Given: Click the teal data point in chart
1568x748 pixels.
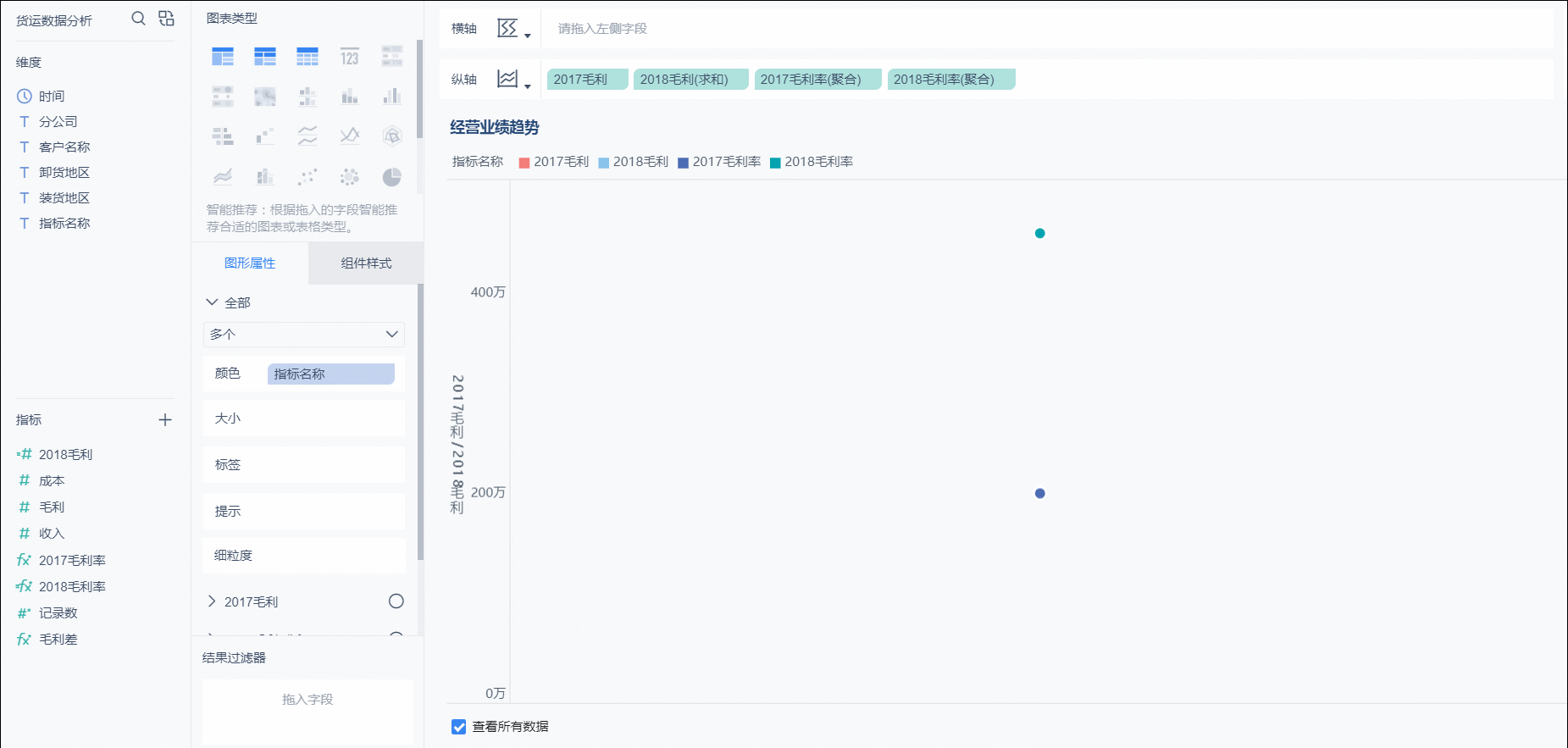Looking at the screenshot, I should point(1040,234).
